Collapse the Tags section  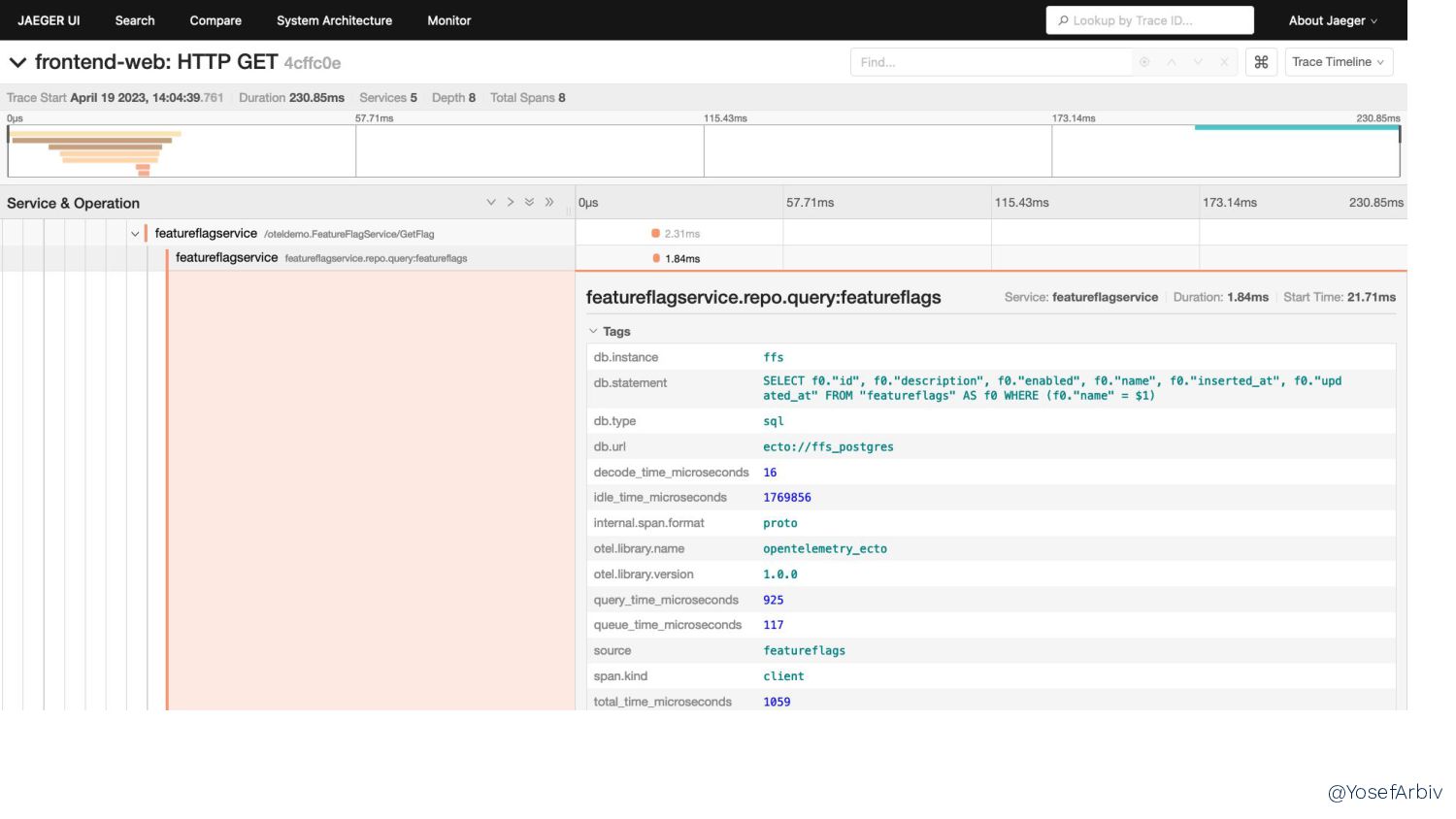coord(609,332)
